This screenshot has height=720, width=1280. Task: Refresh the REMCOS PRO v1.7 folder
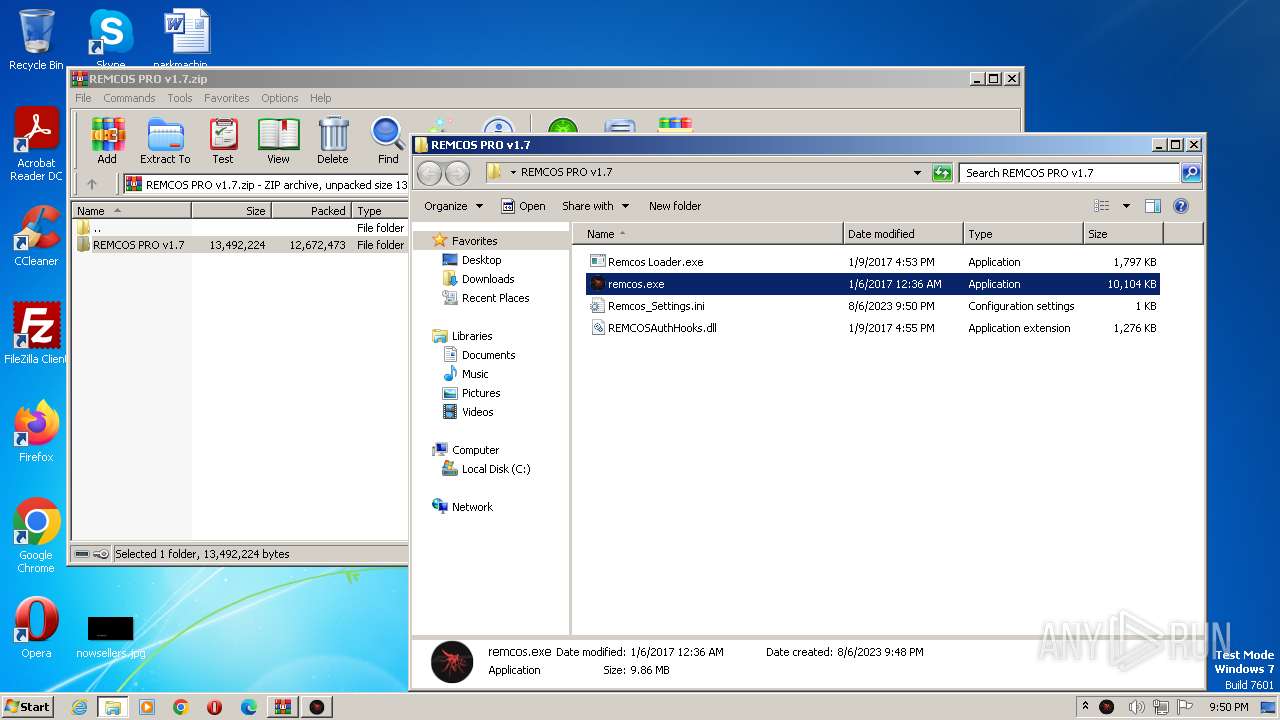[x=942, y=173]
